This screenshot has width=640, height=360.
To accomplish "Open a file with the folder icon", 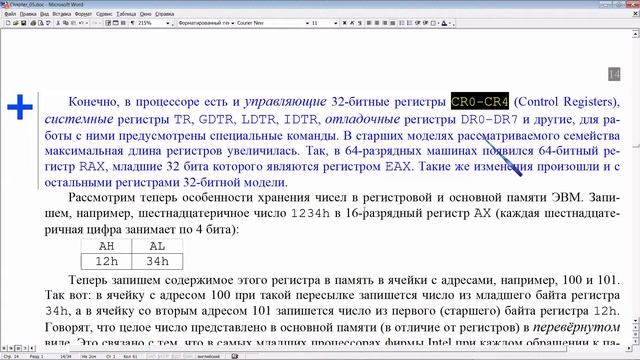I will pyautogui.click(x=16, y=23).
